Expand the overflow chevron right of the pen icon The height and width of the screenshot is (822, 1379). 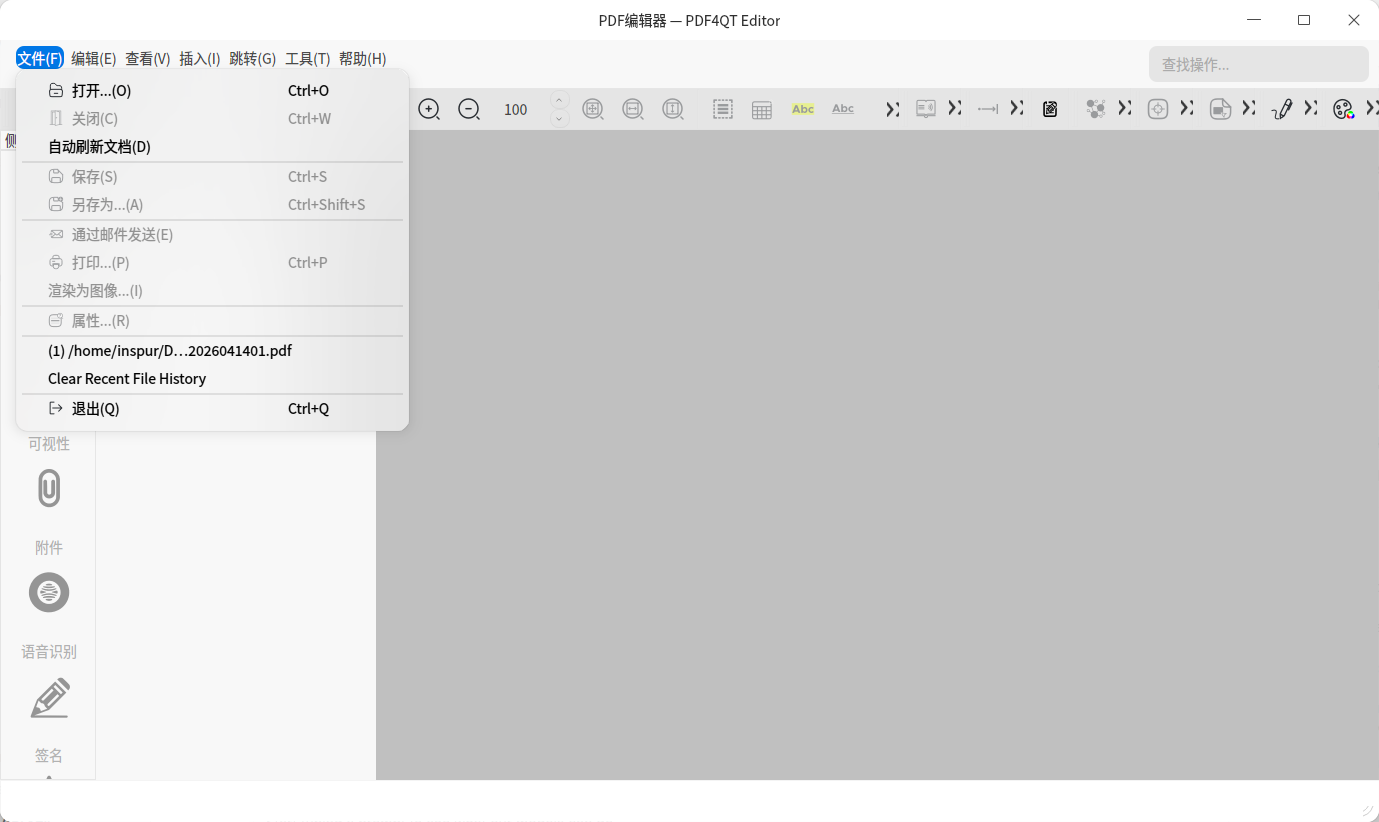pos(1310,108)
